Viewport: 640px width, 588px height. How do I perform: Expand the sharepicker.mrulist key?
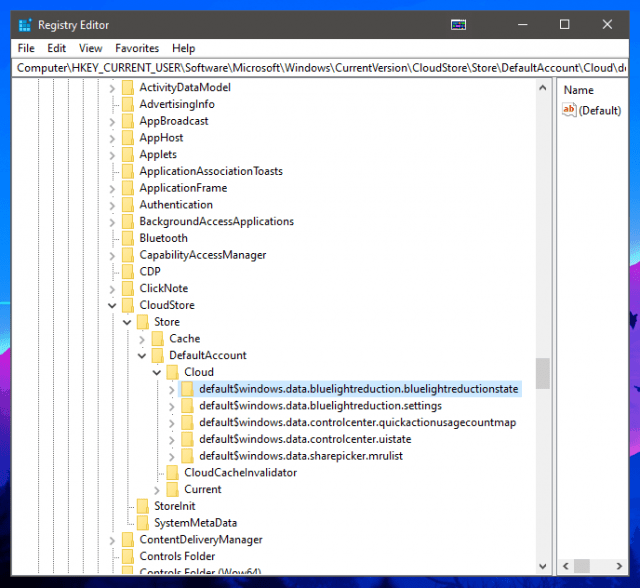pos(172,456)
